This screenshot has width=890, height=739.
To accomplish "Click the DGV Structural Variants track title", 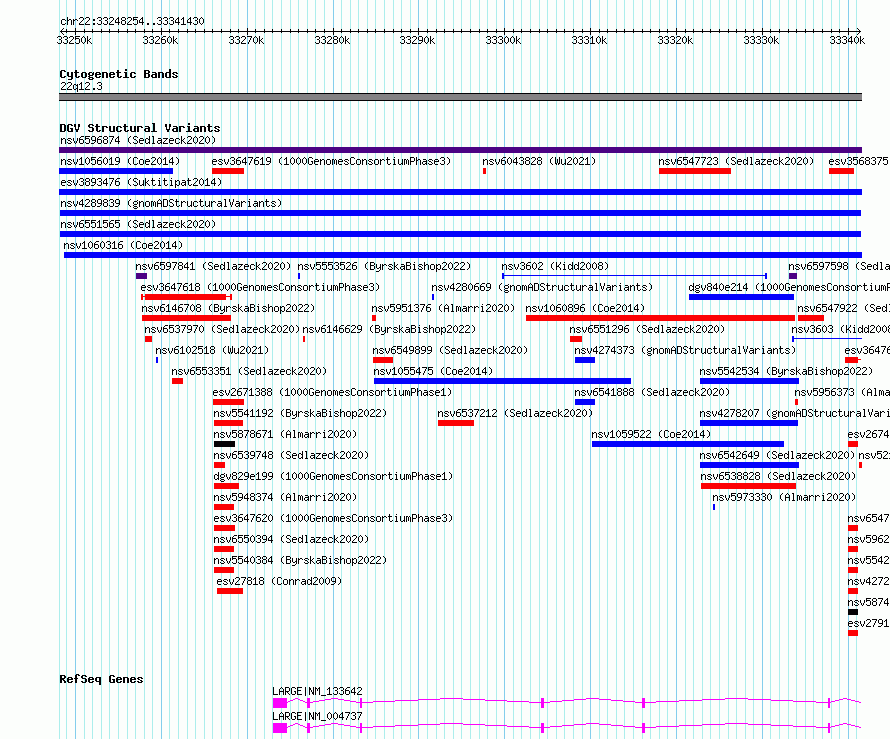I will coord(140,128).
